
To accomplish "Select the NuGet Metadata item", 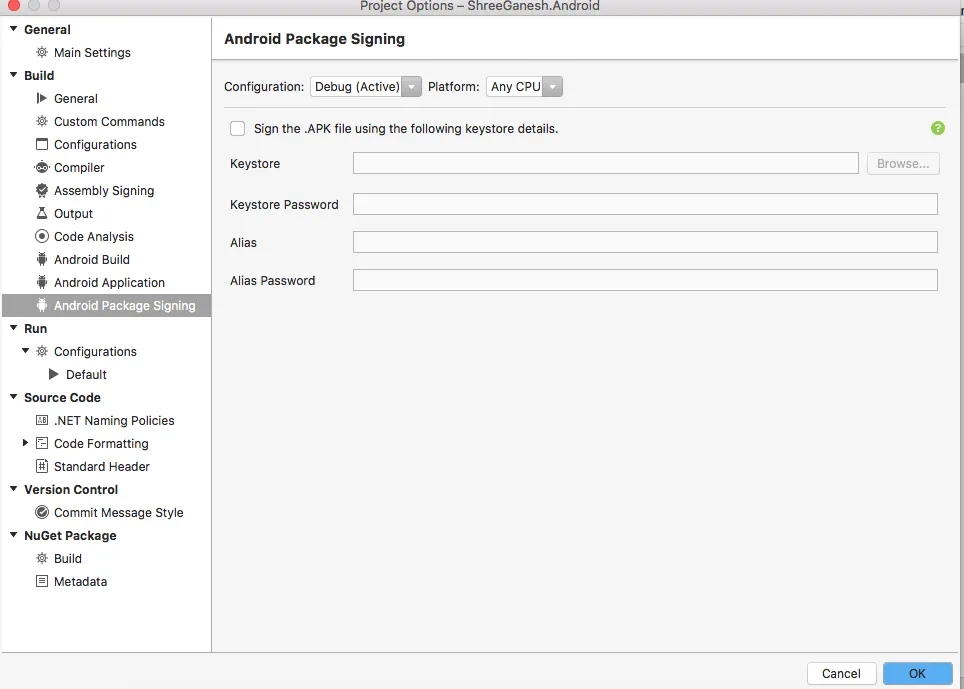I will click(80, 581).
